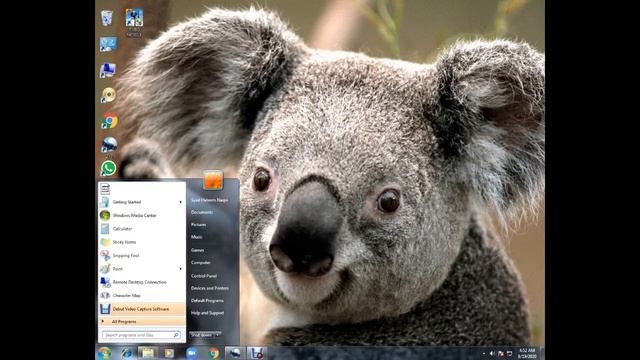Click the volume speaker tray icon
Viewport: 640px width, 360px height.
click(x=492, y=353)
